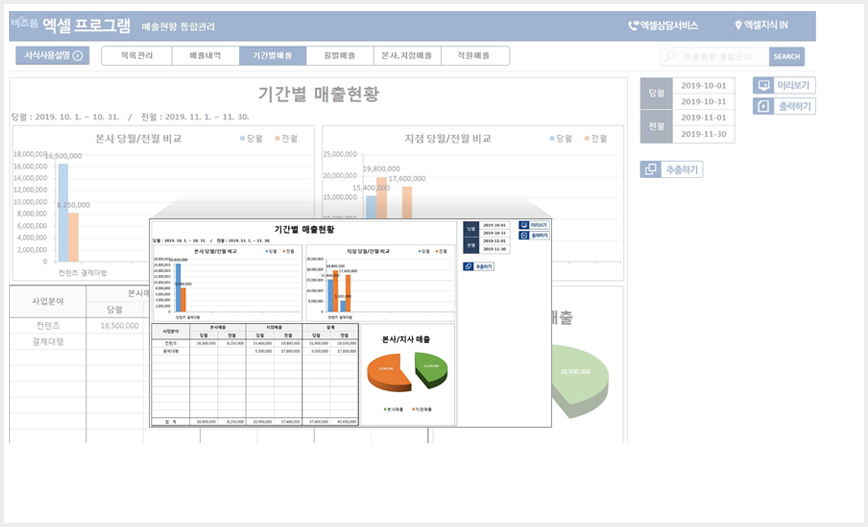This screenshot has height=527, width=868.
Task: Click the orange 8,250,000 bar in 본사 chart
Action: (74, 237)
